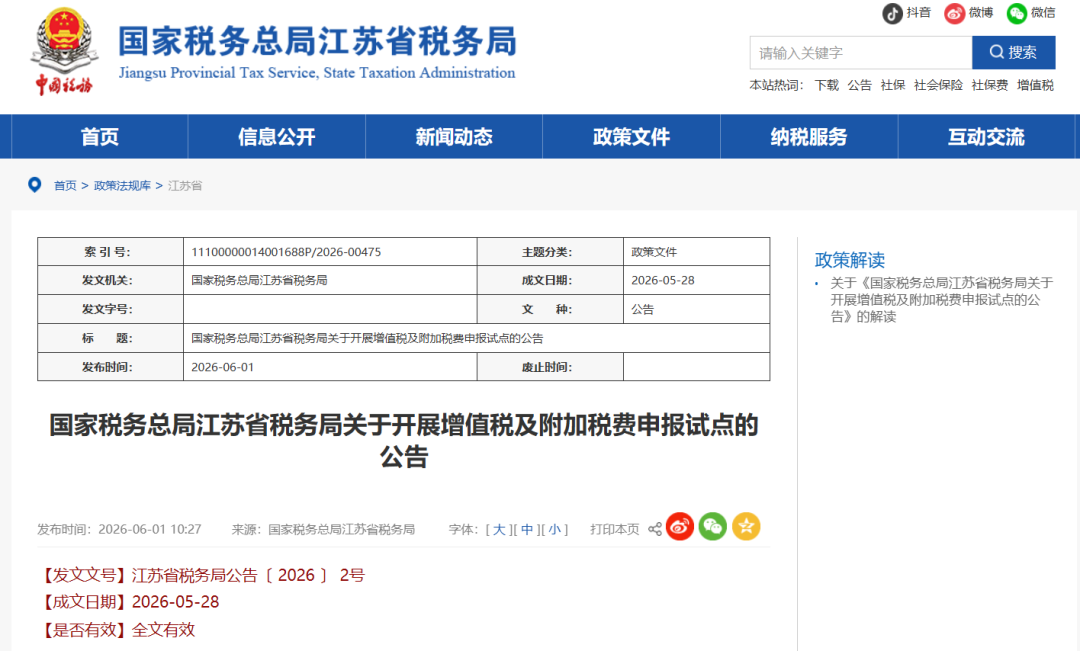Open the policy interpretation link in sidebar
Screen dimensions: 1080x651
click(941, 300)
